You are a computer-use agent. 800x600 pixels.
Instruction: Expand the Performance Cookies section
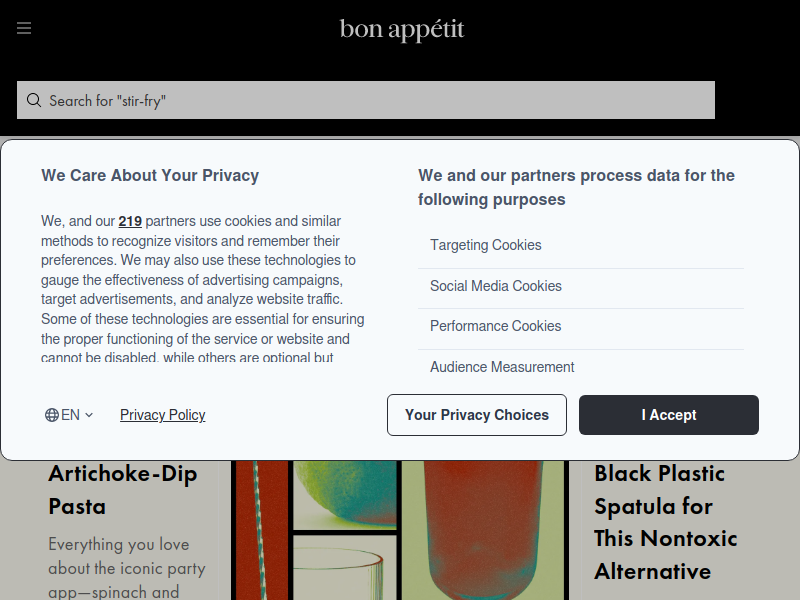click(x=496, y=326)
